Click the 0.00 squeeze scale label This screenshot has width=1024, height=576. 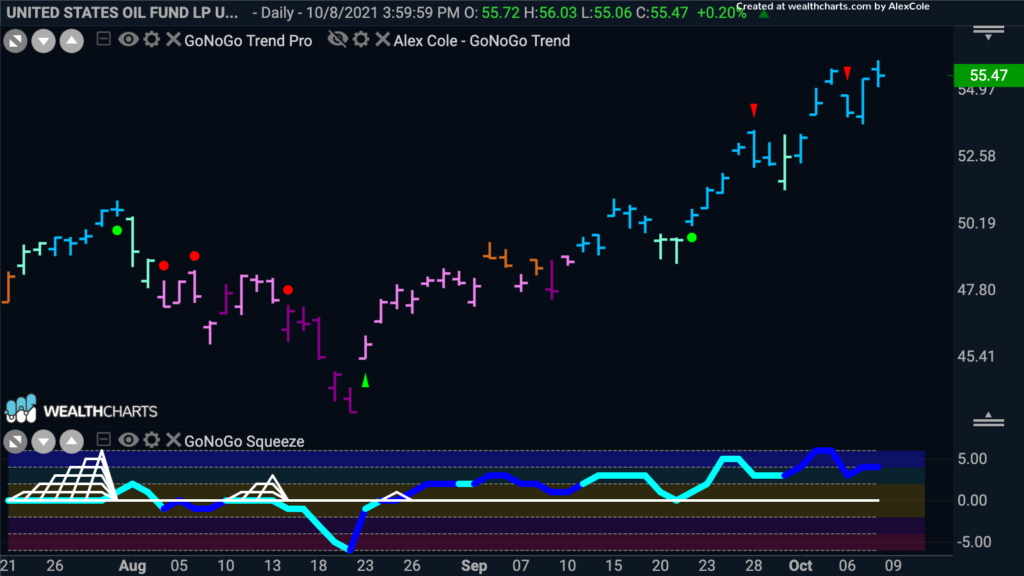click(972, 501)
